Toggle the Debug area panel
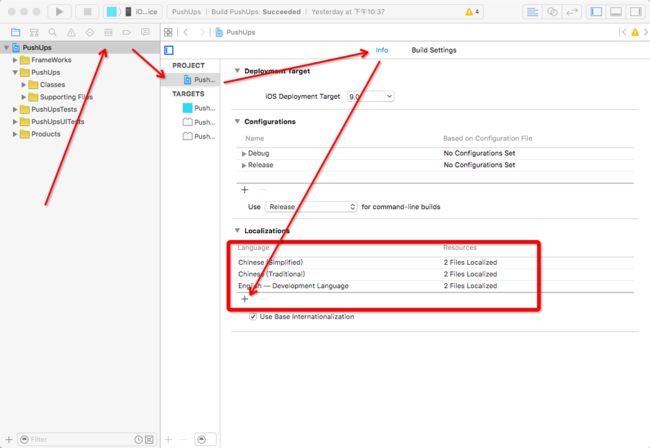 (616, 12)
